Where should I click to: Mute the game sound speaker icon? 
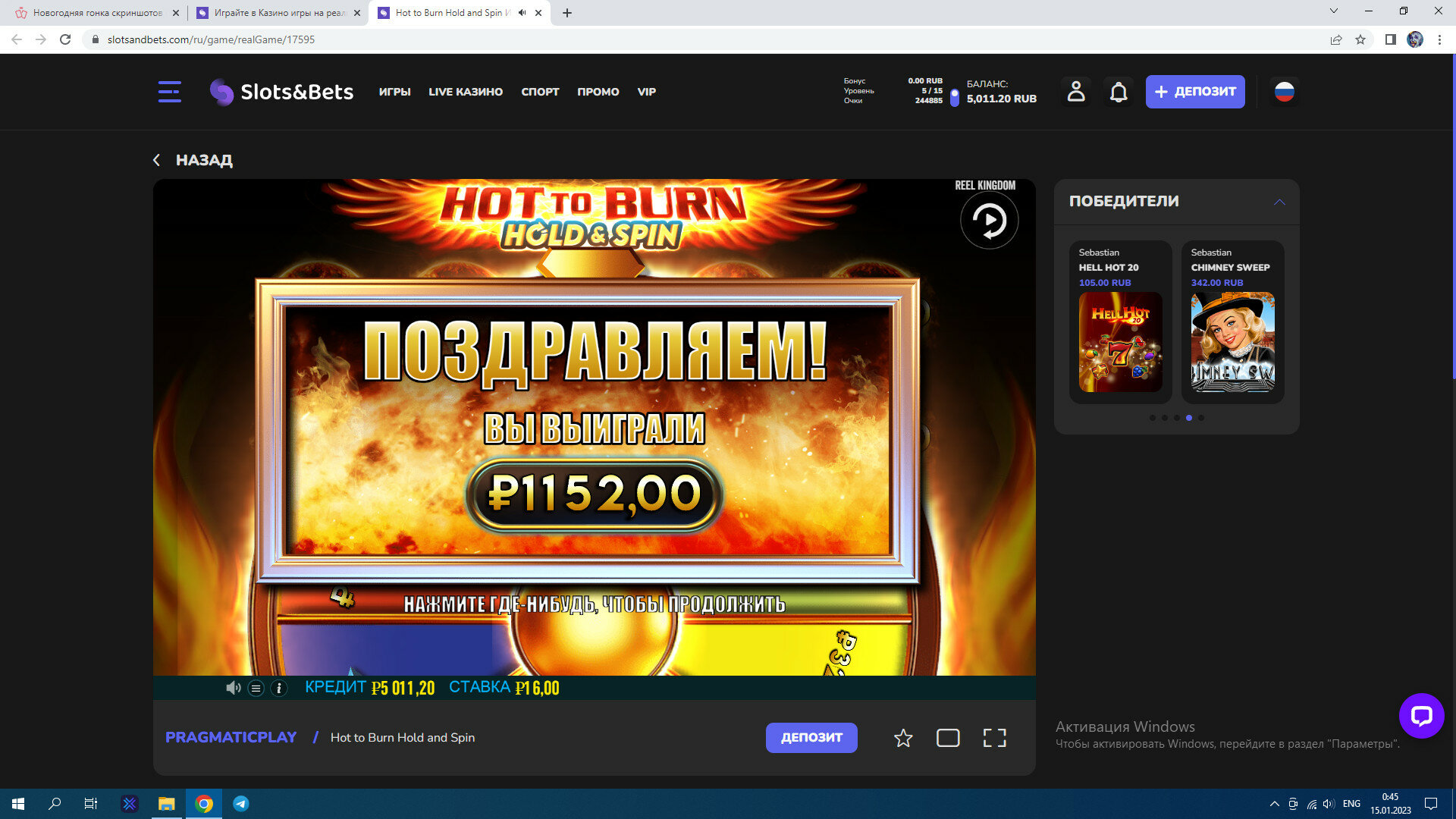[x=233, y=688]
